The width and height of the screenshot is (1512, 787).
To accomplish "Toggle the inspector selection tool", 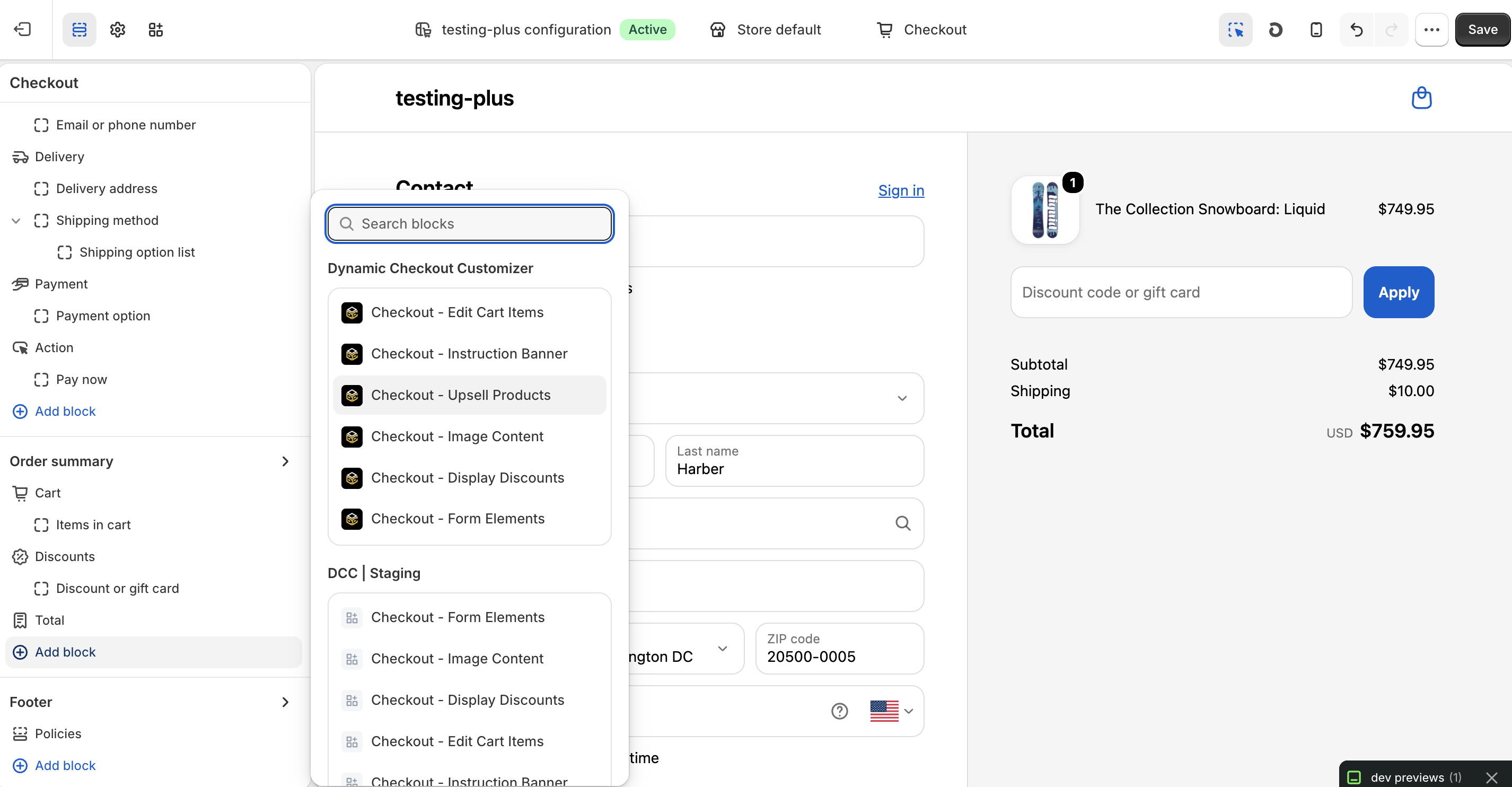I will pos(1236,29).
